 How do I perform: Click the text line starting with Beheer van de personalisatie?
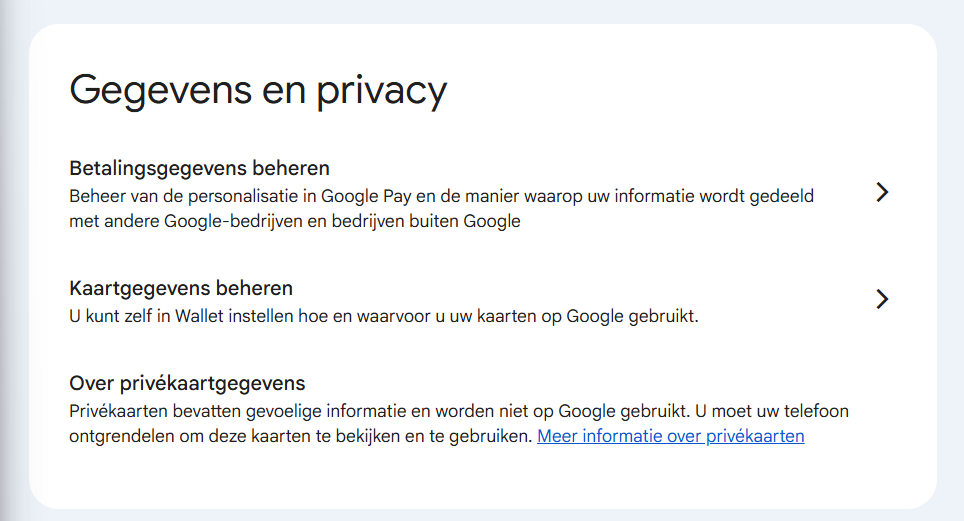pos(440,196)
